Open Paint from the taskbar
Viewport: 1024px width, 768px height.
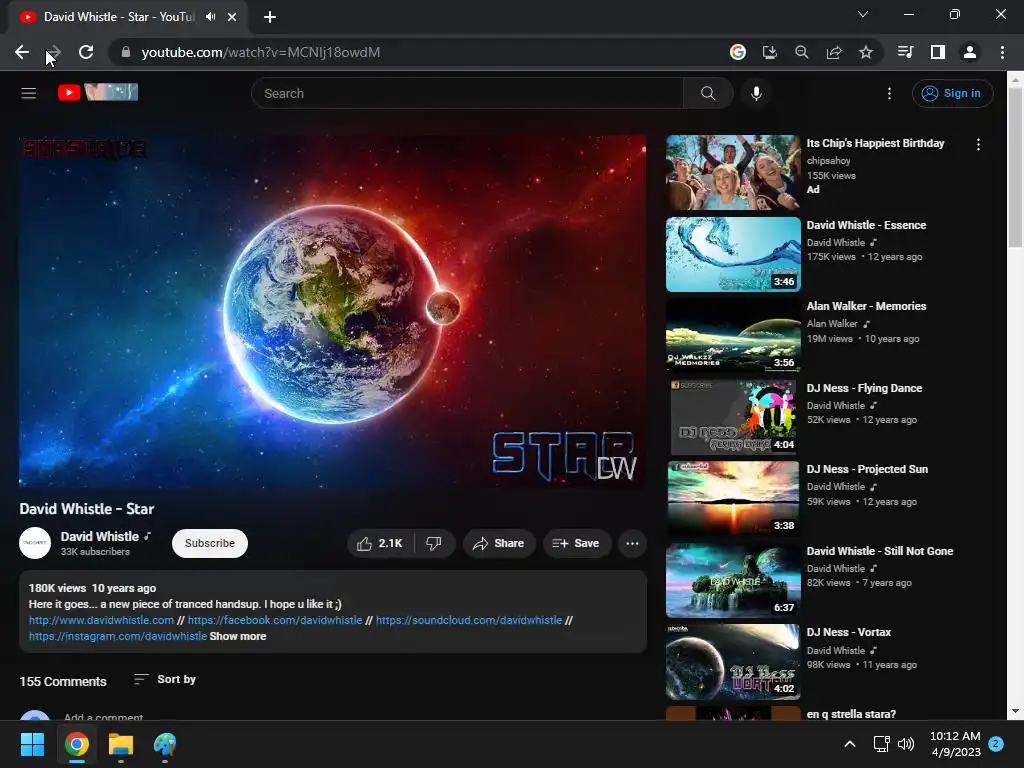coord(165,744)
